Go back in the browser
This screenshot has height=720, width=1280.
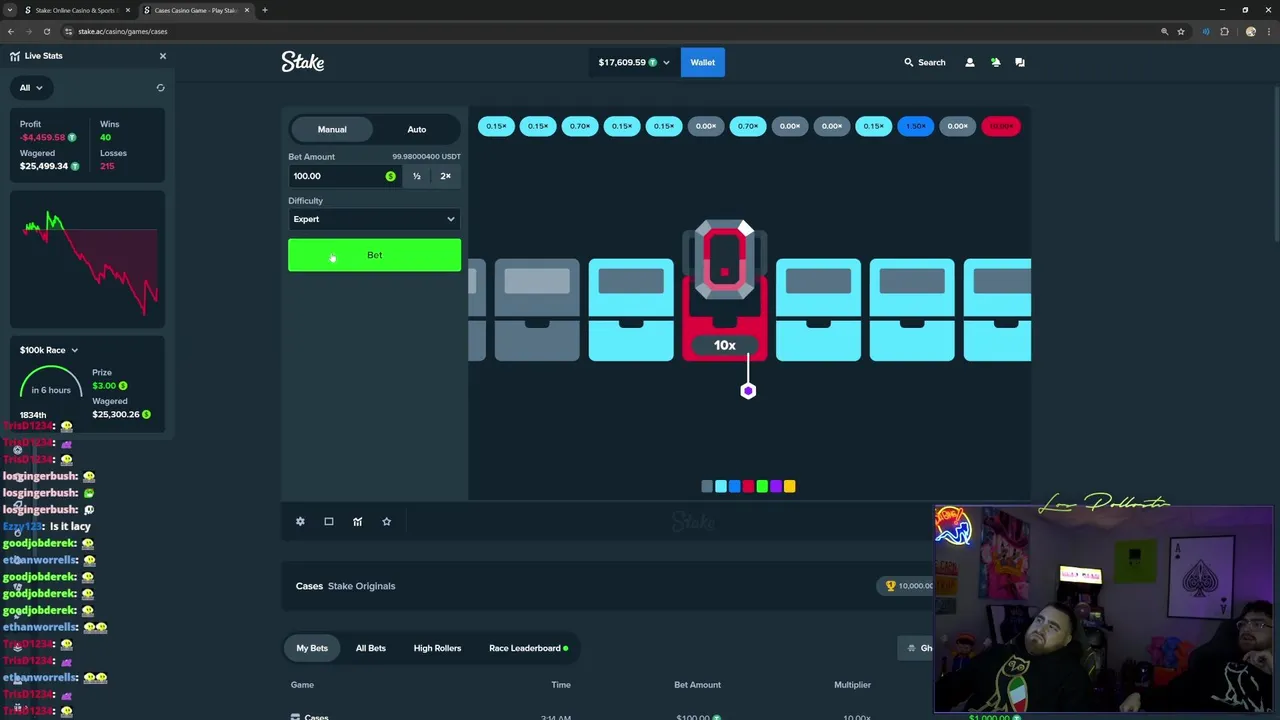(11, 31)
